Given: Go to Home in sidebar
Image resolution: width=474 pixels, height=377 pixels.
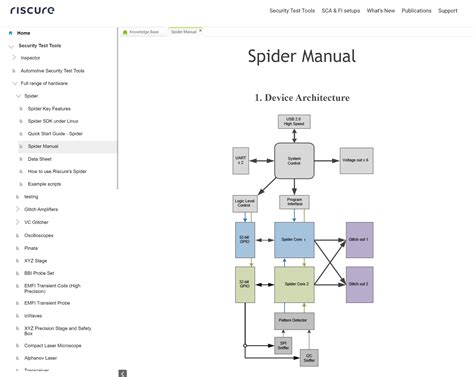Looking at the screenshot, I should 23,33.
